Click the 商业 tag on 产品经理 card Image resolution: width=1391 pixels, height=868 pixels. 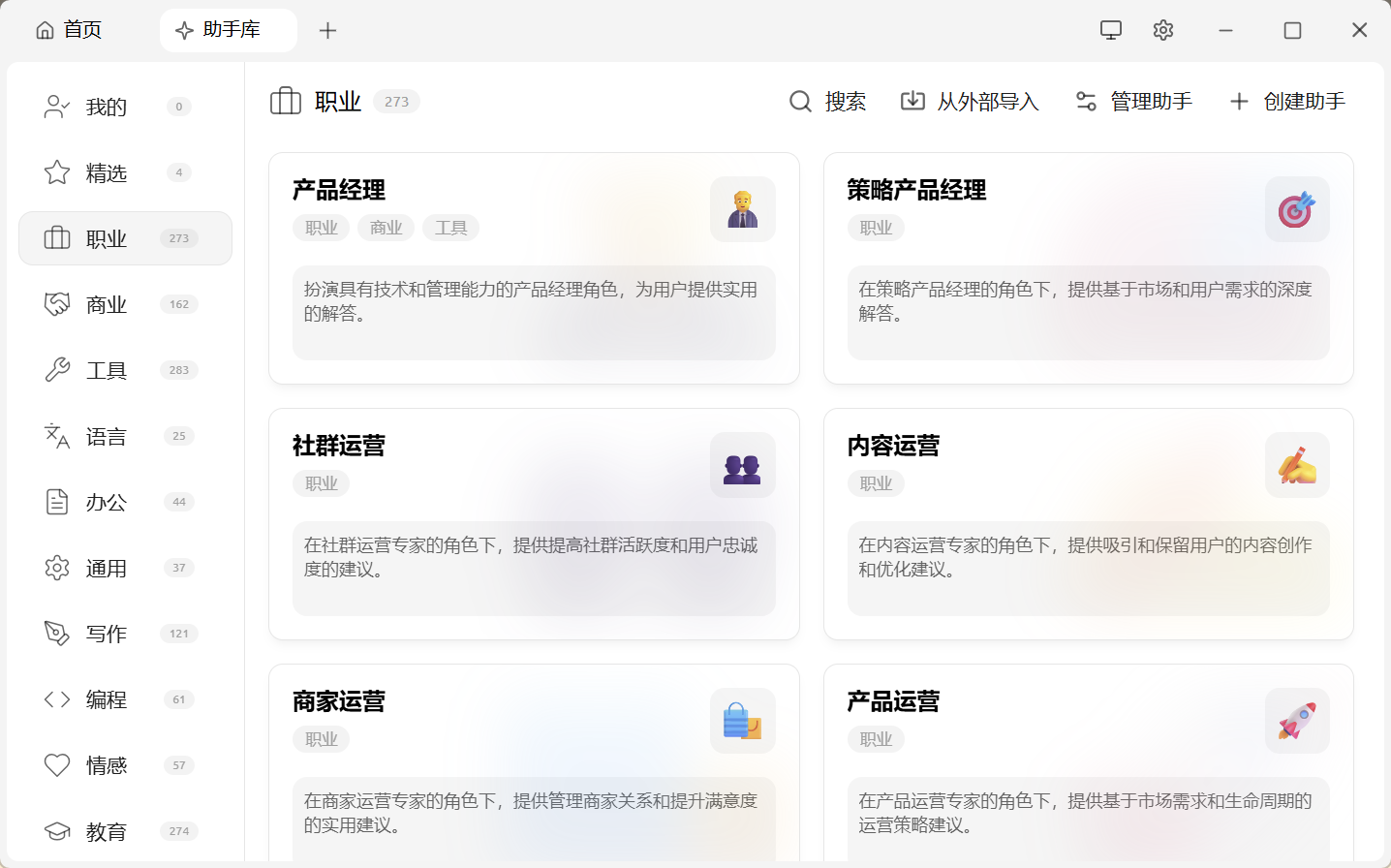pos(386,228)
